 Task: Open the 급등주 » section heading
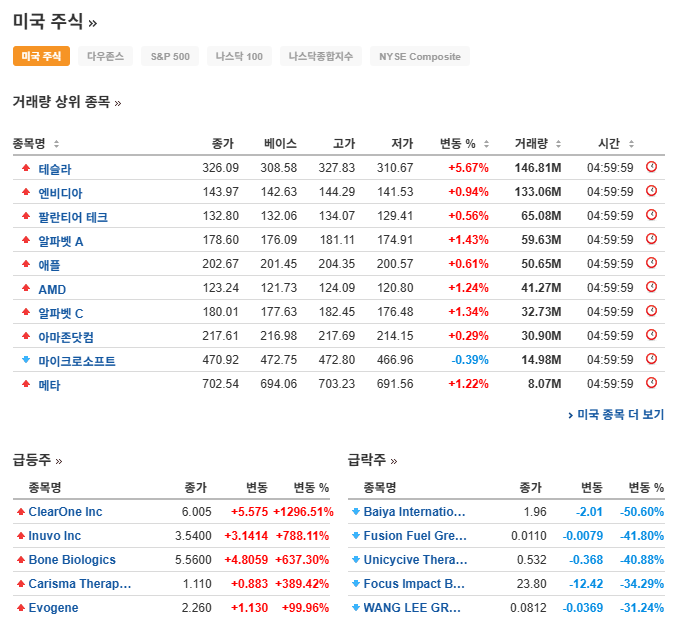point(37,460)
